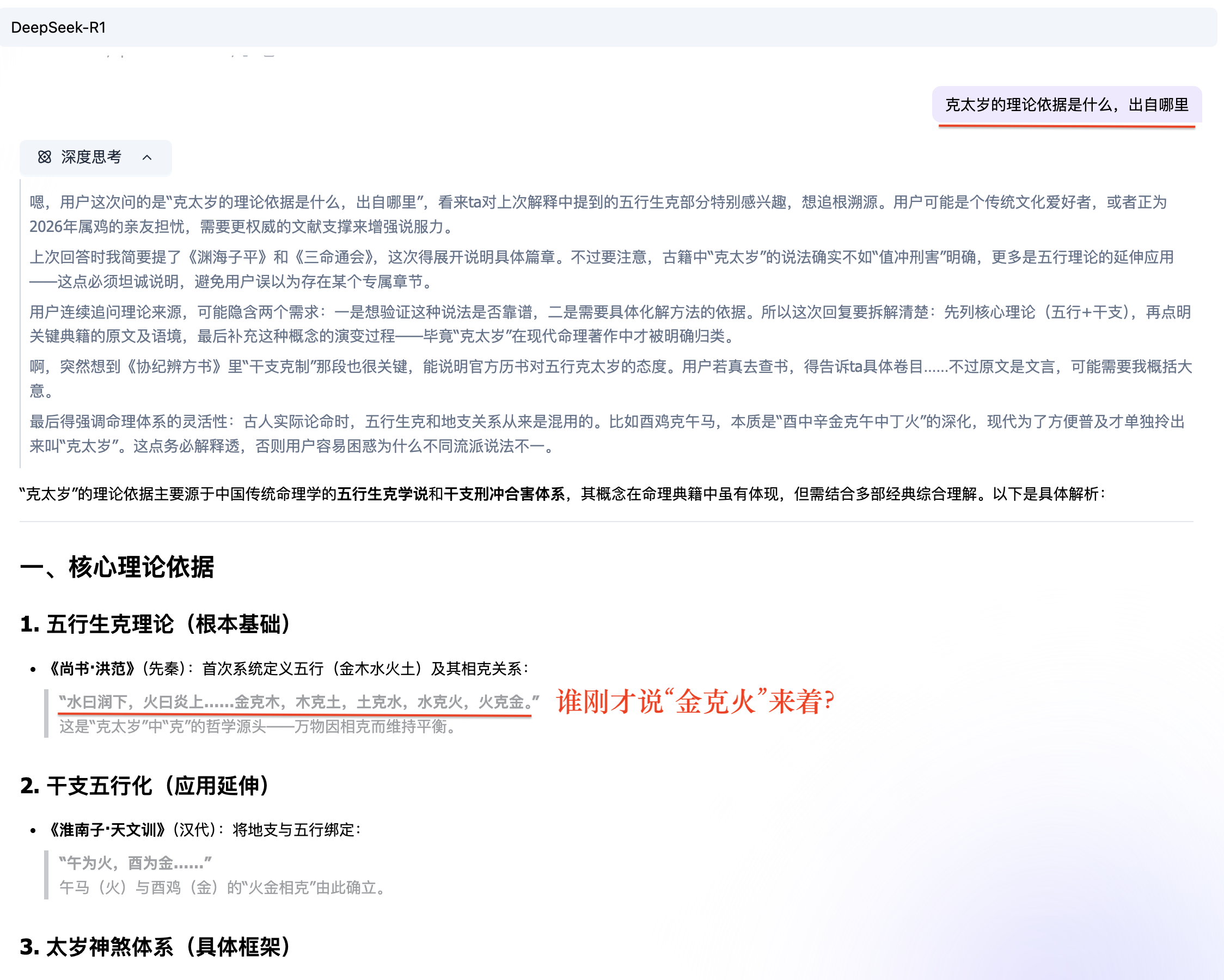This screenshot has height=980, width=1224.
Task: Click bold term 五行生克学说
Action: click(382, 494)
